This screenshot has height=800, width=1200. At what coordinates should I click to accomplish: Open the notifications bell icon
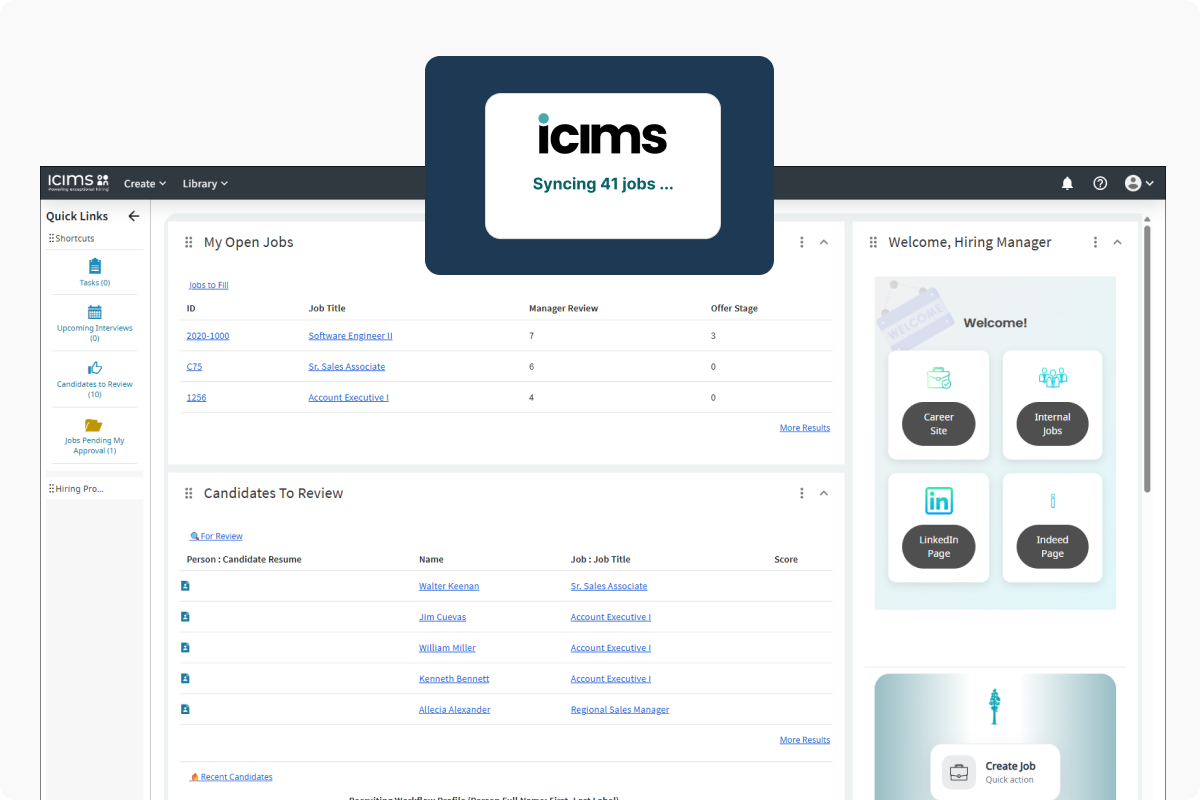click(x=1067, y=183)
